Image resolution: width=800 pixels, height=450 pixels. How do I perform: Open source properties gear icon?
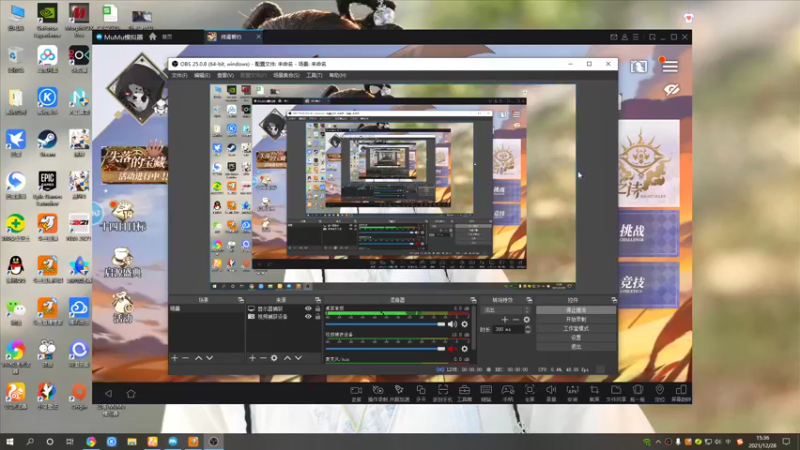click(x=274, y=358)
